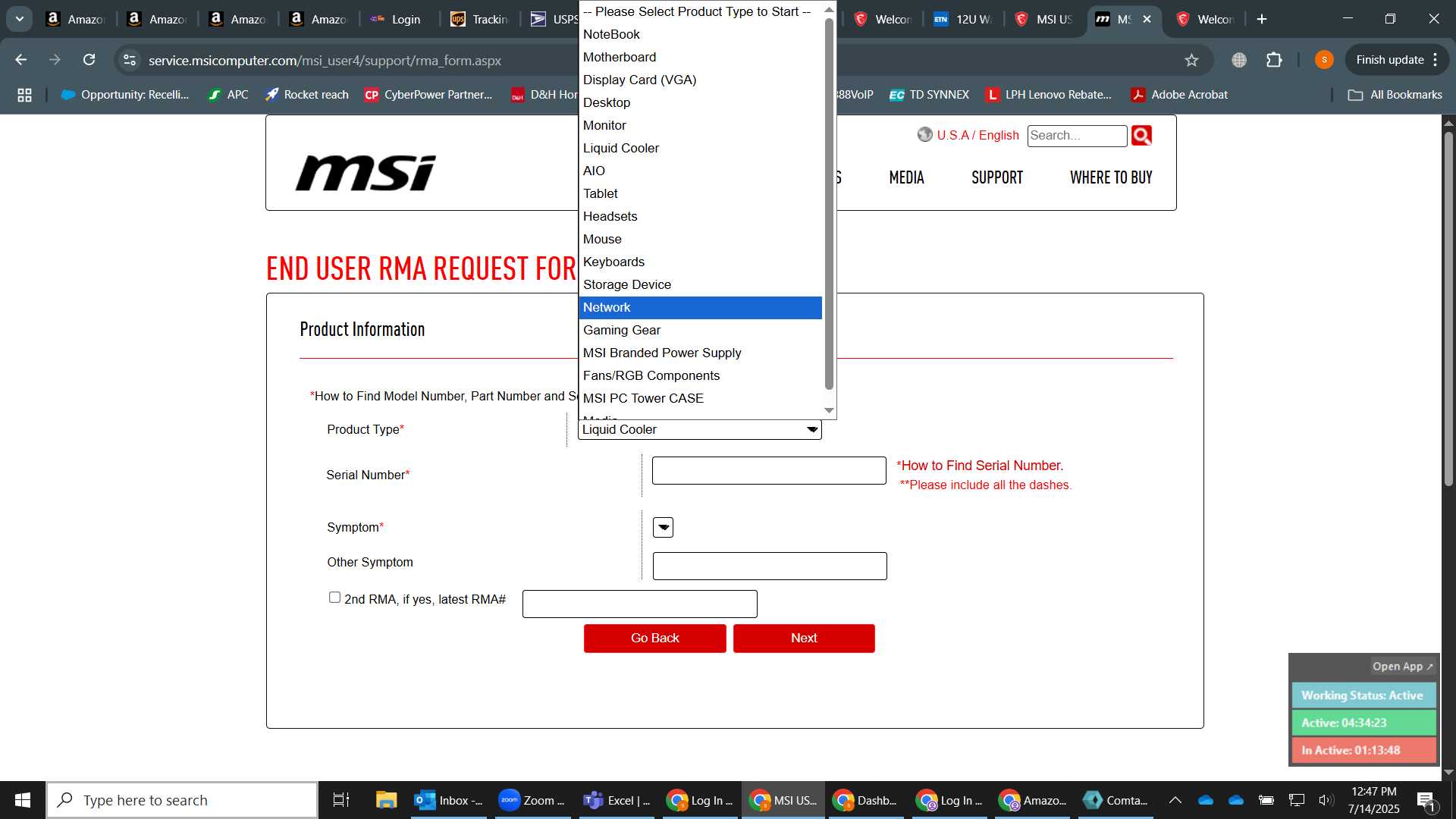The image size is (1456, 819).
Task: Select Gaming Gear in dropdown list
Action: [x=700, y=330]
